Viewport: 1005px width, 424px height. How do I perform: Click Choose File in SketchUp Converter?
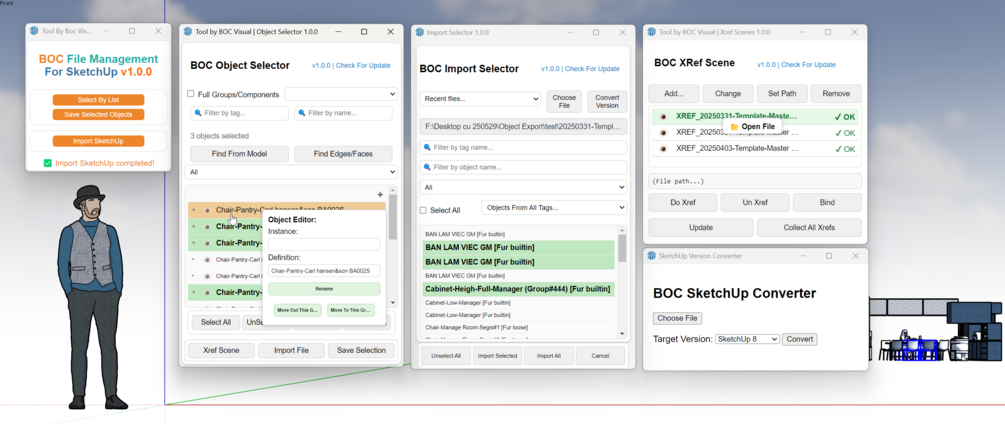pyautogui.click(x=677, y=318)
